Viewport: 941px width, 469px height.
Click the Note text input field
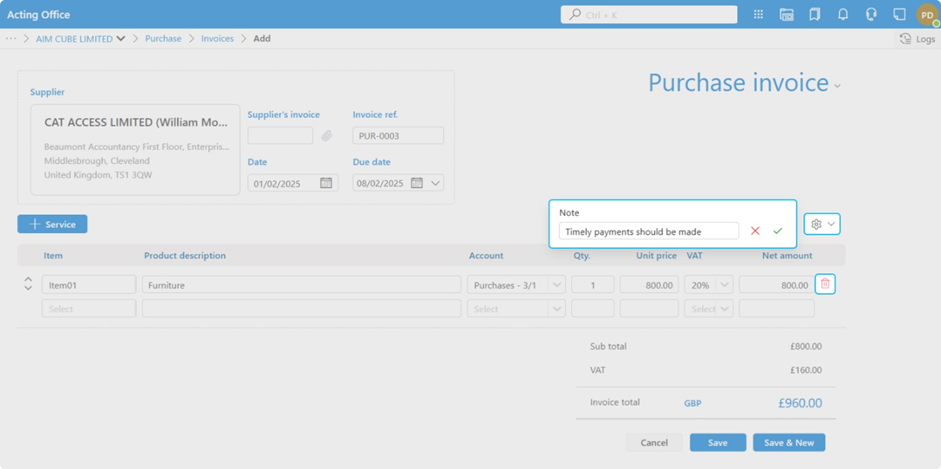tap(648, 231)
